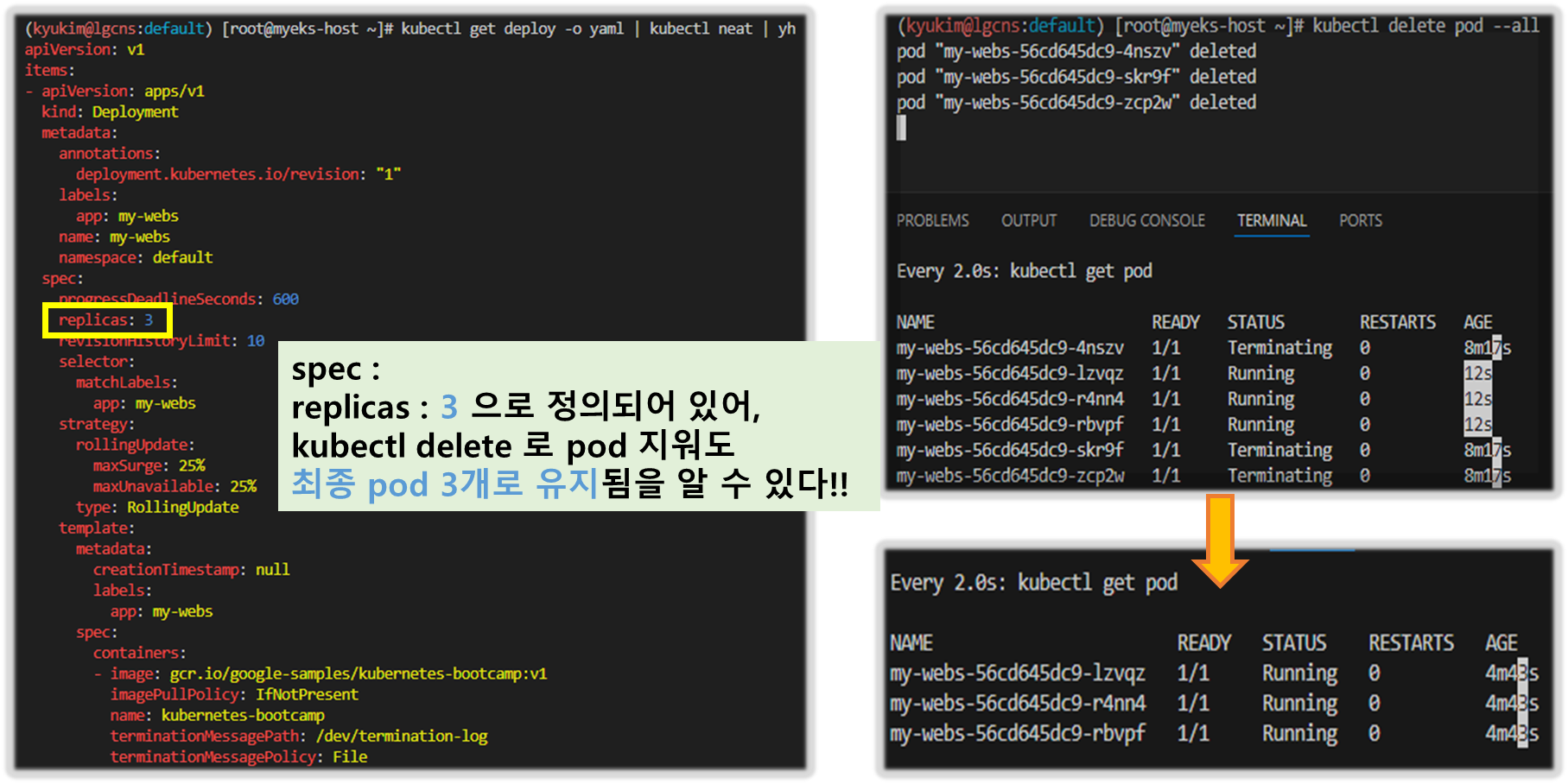Click the STATUS column header in upper watch

point(1256,323)
